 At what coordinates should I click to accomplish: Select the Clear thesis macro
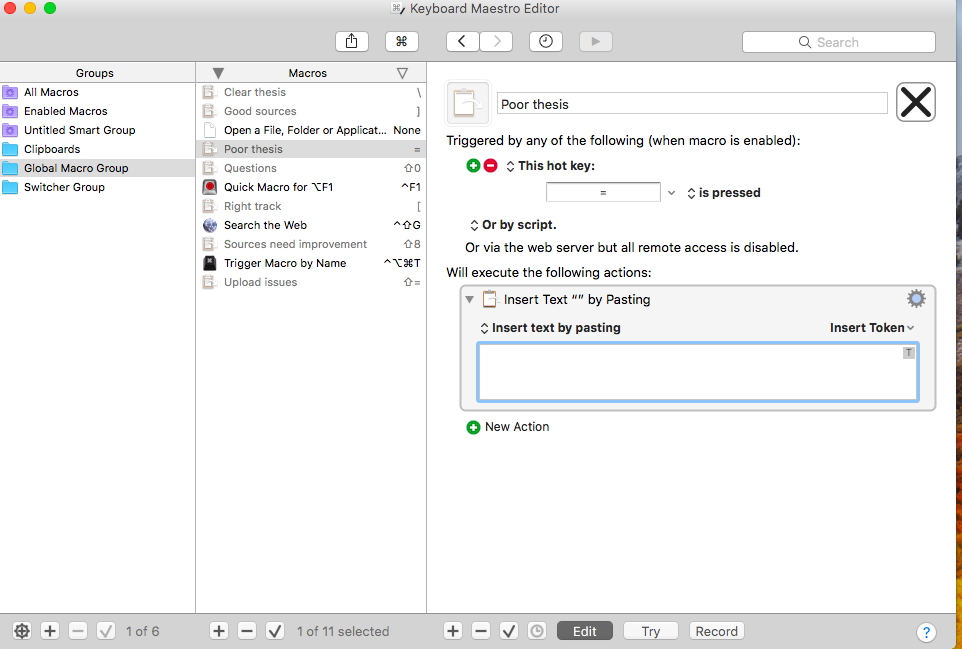click(x=311, y=92)
